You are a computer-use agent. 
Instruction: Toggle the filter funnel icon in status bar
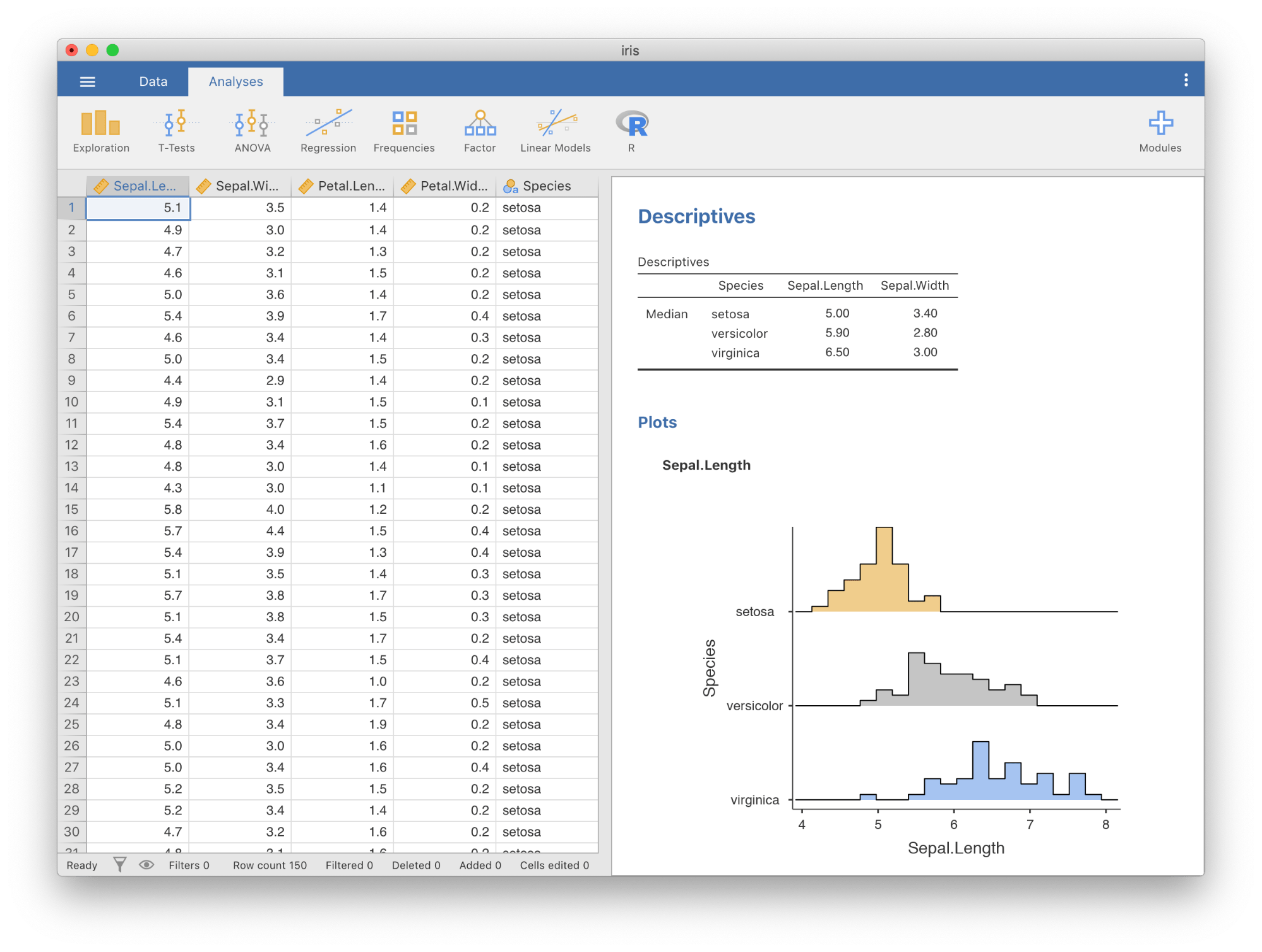coord(120,864)
